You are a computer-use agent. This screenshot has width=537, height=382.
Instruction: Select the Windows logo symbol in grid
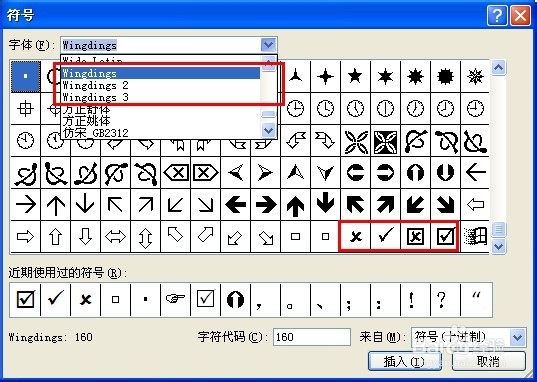475,236
